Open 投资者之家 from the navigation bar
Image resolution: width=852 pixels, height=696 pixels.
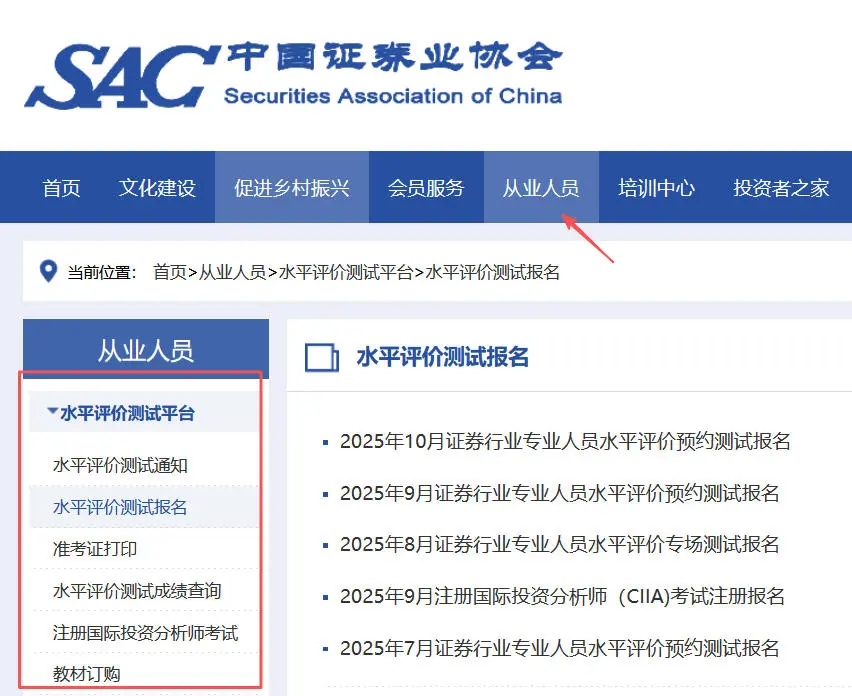pyautogui.click(x=781, y=187)
